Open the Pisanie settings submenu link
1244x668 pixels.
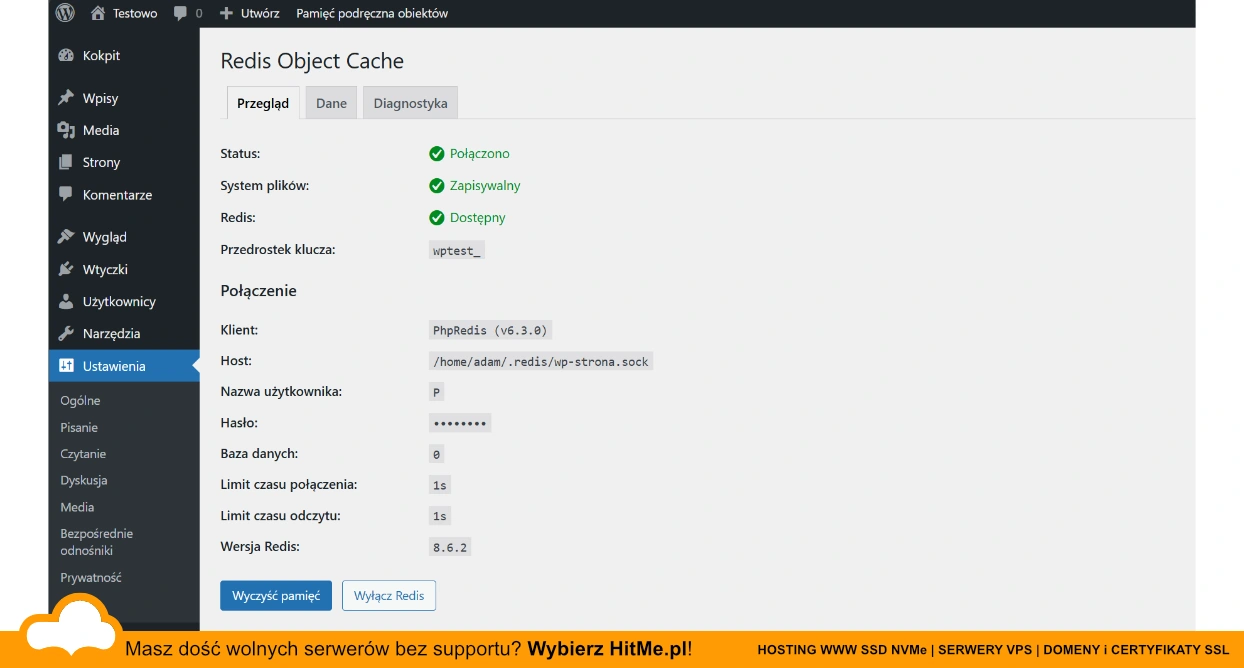(x=79, y=427)
